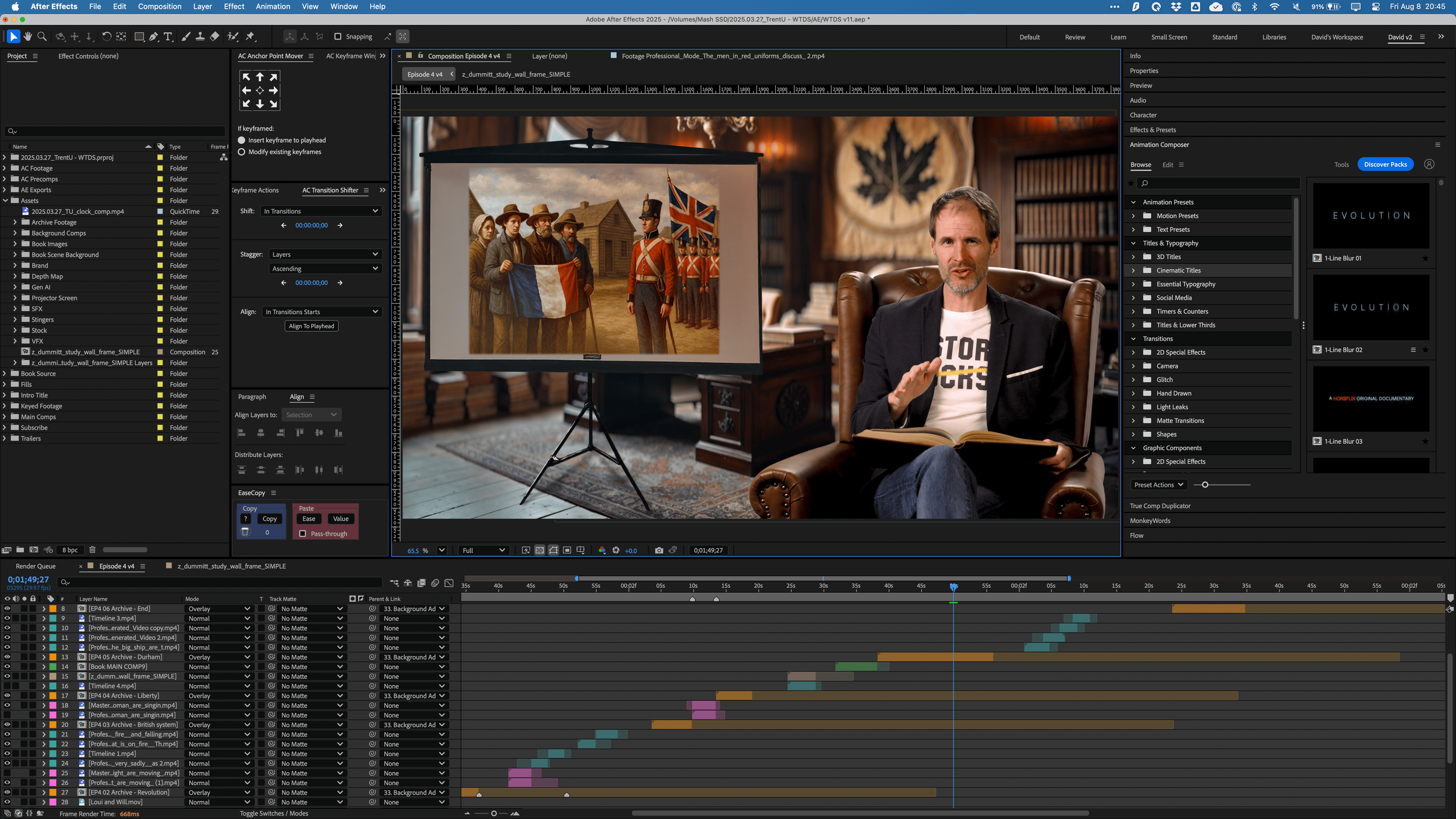Select Modify existing keyframes option
The width and height of the screenshot is (1456, 819).
[242, 152]
